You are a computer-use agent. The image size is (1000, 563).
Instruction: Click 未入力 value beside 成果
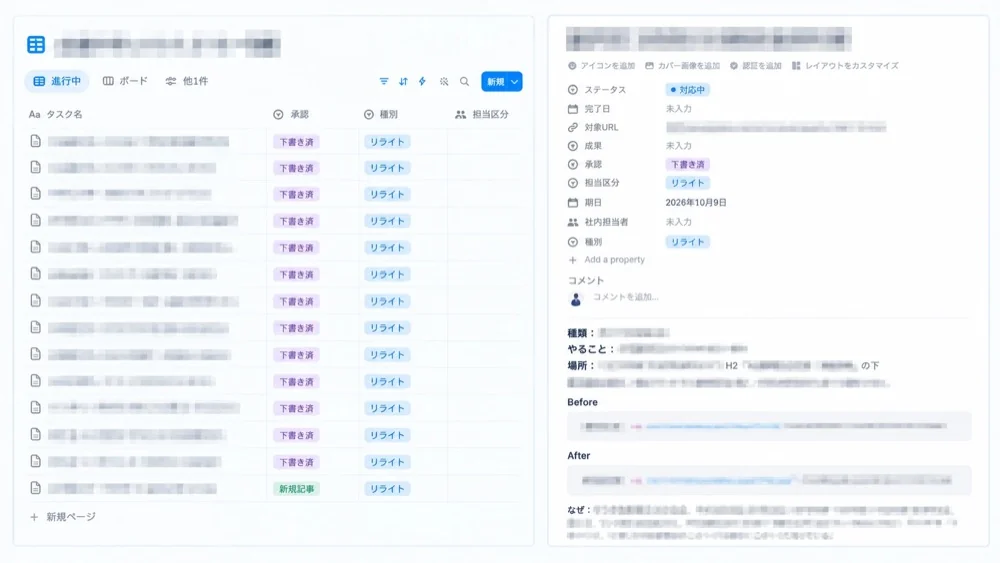(679, 146)
